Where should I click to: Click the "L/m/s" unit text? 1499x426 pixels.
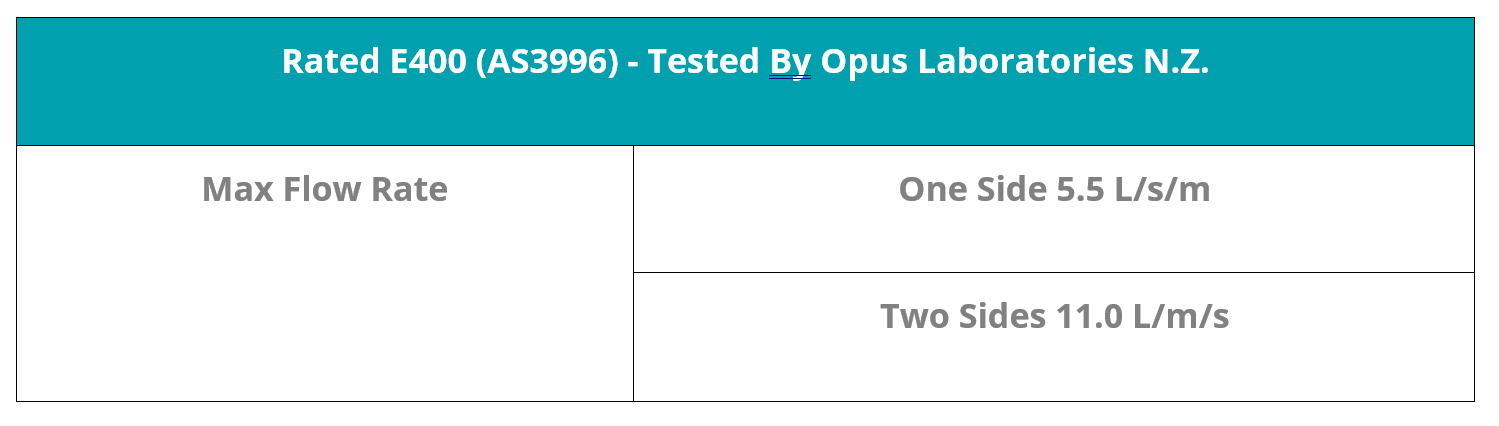1183,316
